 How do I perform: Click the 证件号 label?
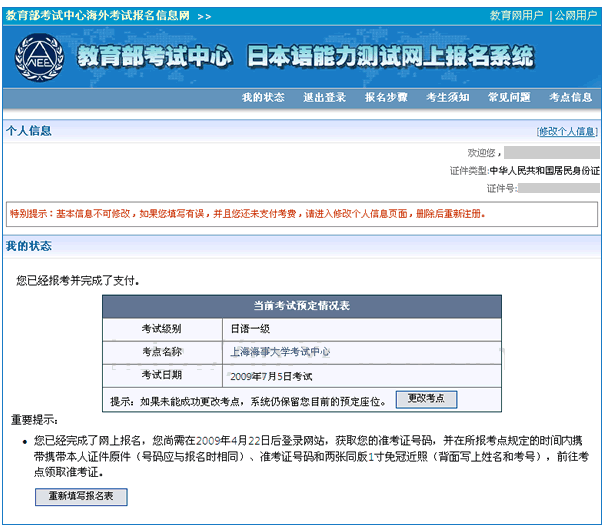(502, 189)
